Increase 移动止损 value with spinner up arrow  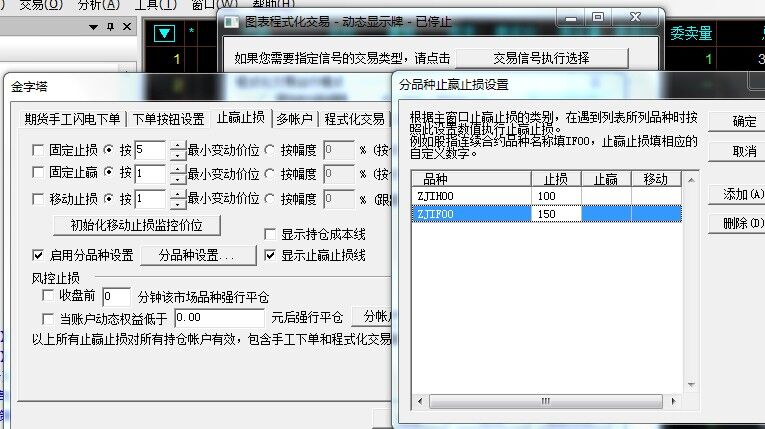click(178, 195)
